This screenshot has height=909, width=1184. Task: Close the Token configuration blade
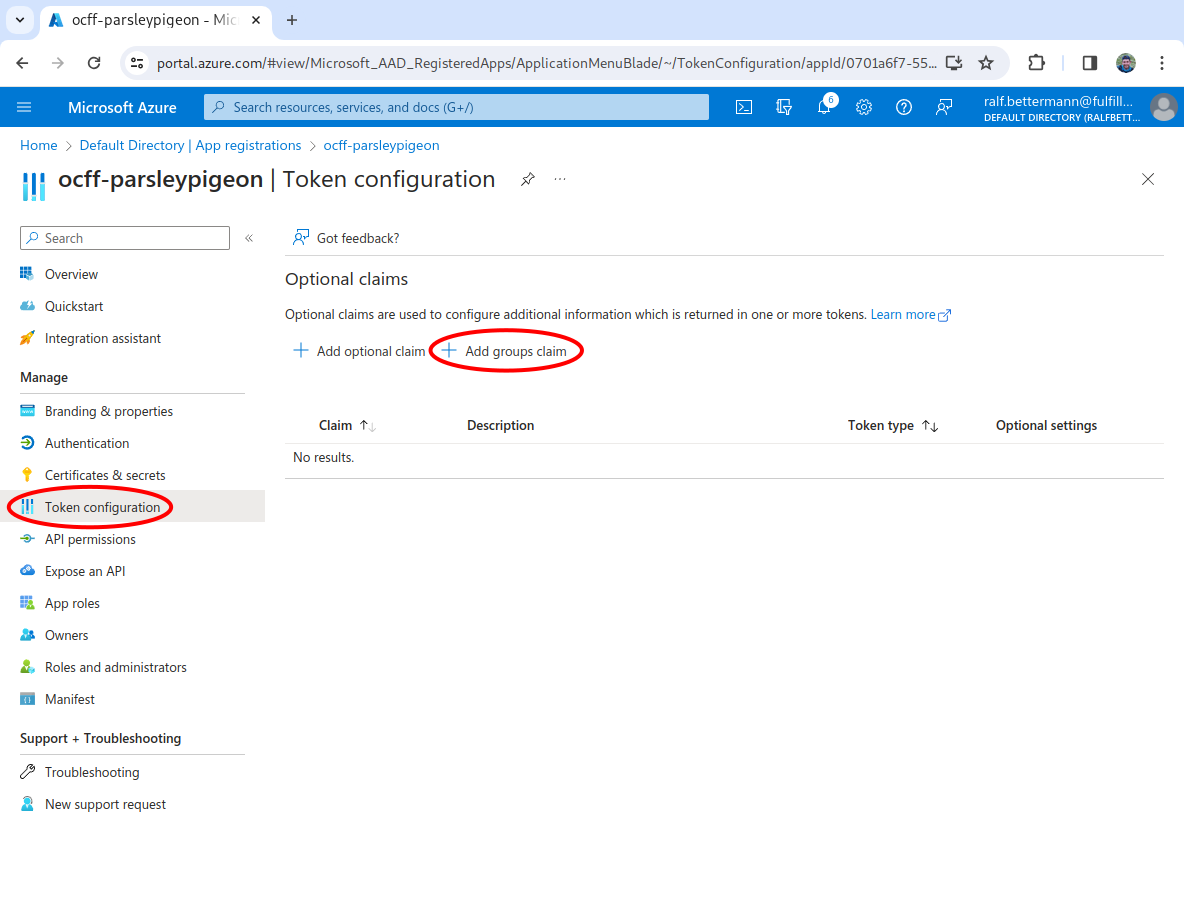tap(1148, 179)
